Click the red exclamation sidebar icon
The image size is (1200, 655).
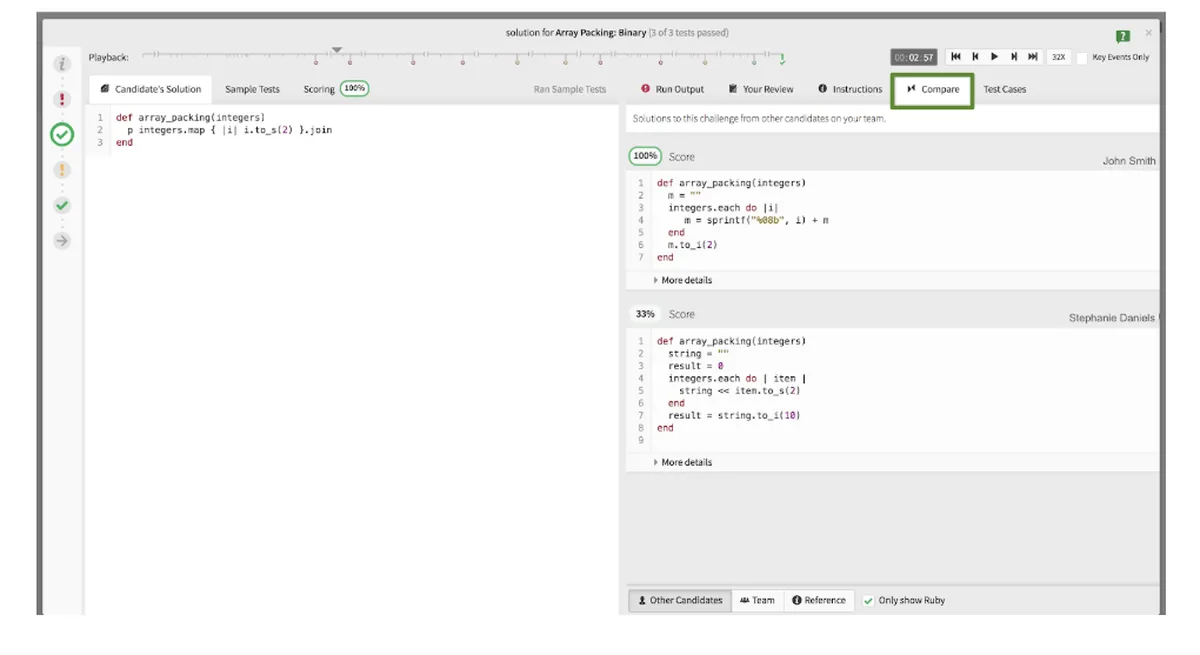pyautogui.click(x=62, y=99)
